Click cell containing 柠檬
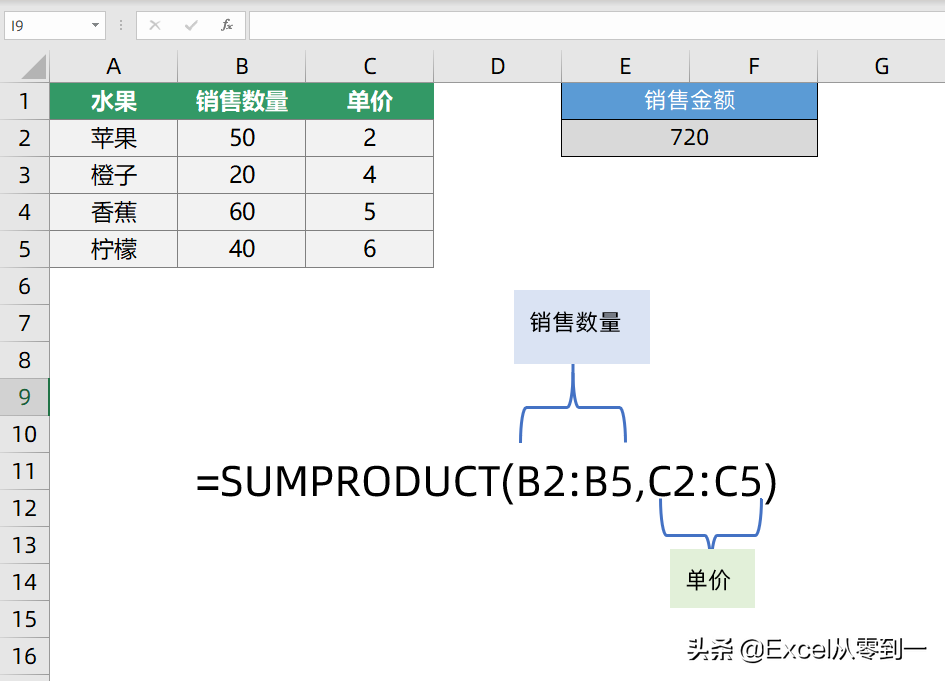 click(113, 249)
